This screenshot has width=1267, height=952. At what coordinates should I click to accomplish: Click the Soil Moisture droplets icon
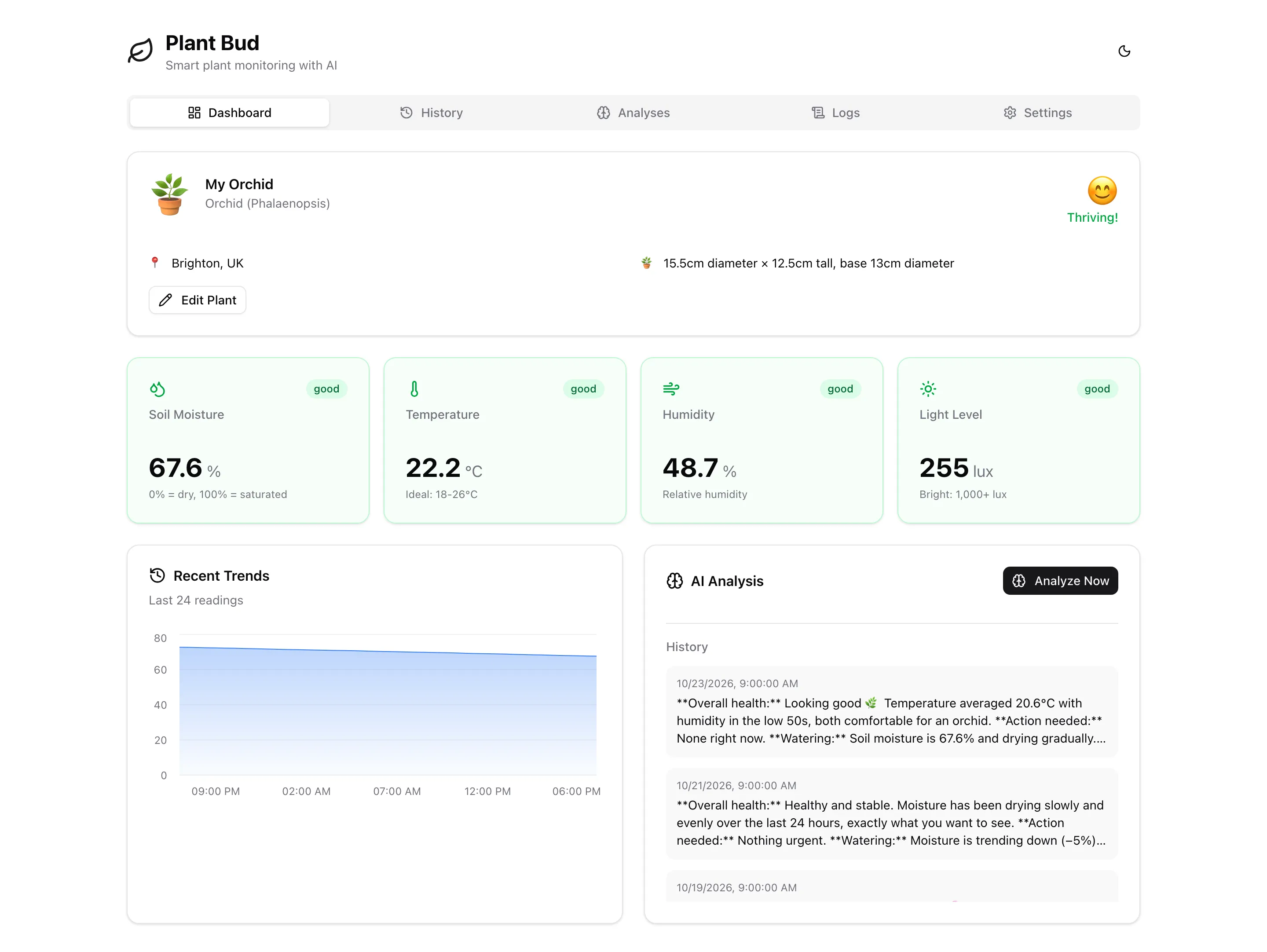point(157,389)
